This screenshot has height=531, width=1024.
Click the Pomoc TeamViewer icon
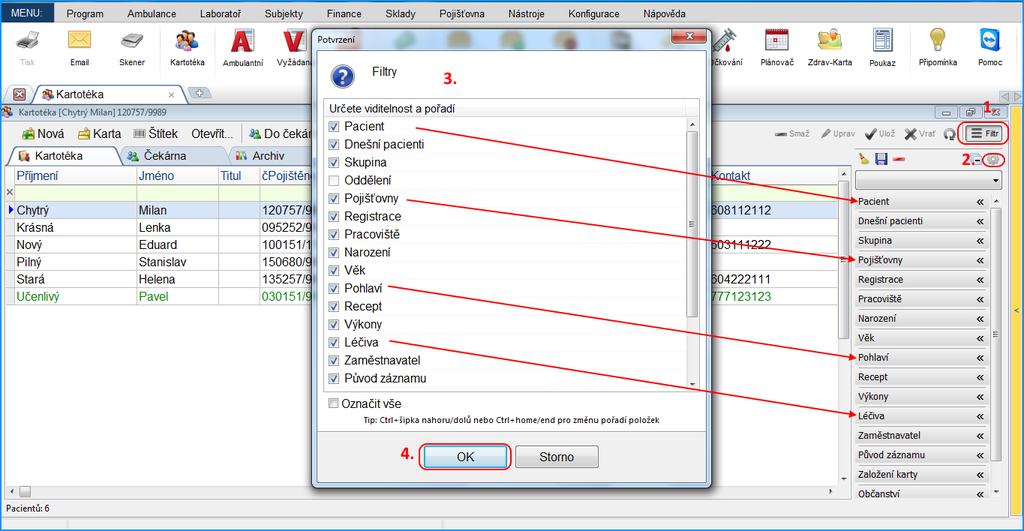pos(989,42)
